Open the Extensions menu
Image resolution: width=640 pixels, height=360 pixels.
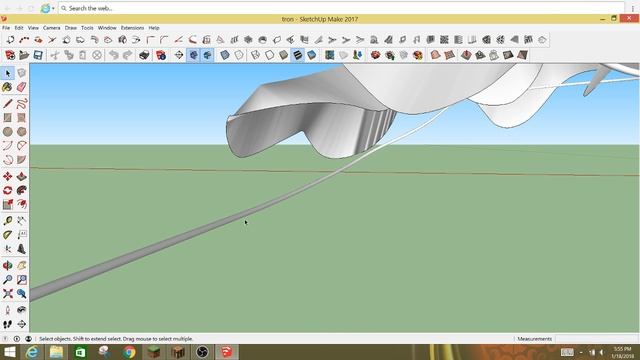pos(132,28)
